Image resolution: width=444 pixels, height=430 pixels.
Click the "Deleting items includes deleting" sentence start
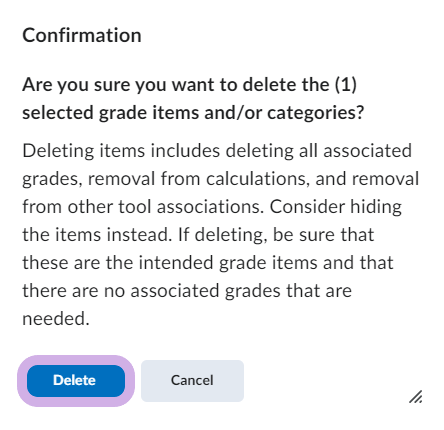(x=158, y=150)
